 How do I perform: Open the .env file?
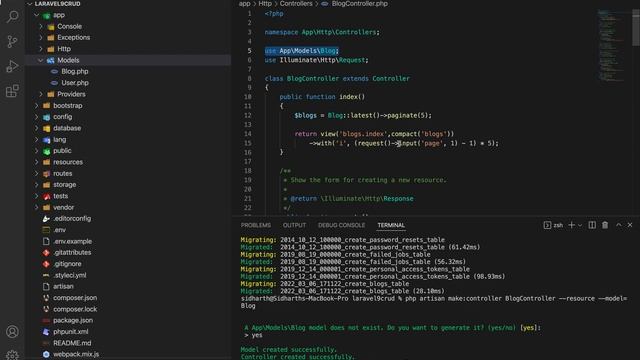coord(59,230)
